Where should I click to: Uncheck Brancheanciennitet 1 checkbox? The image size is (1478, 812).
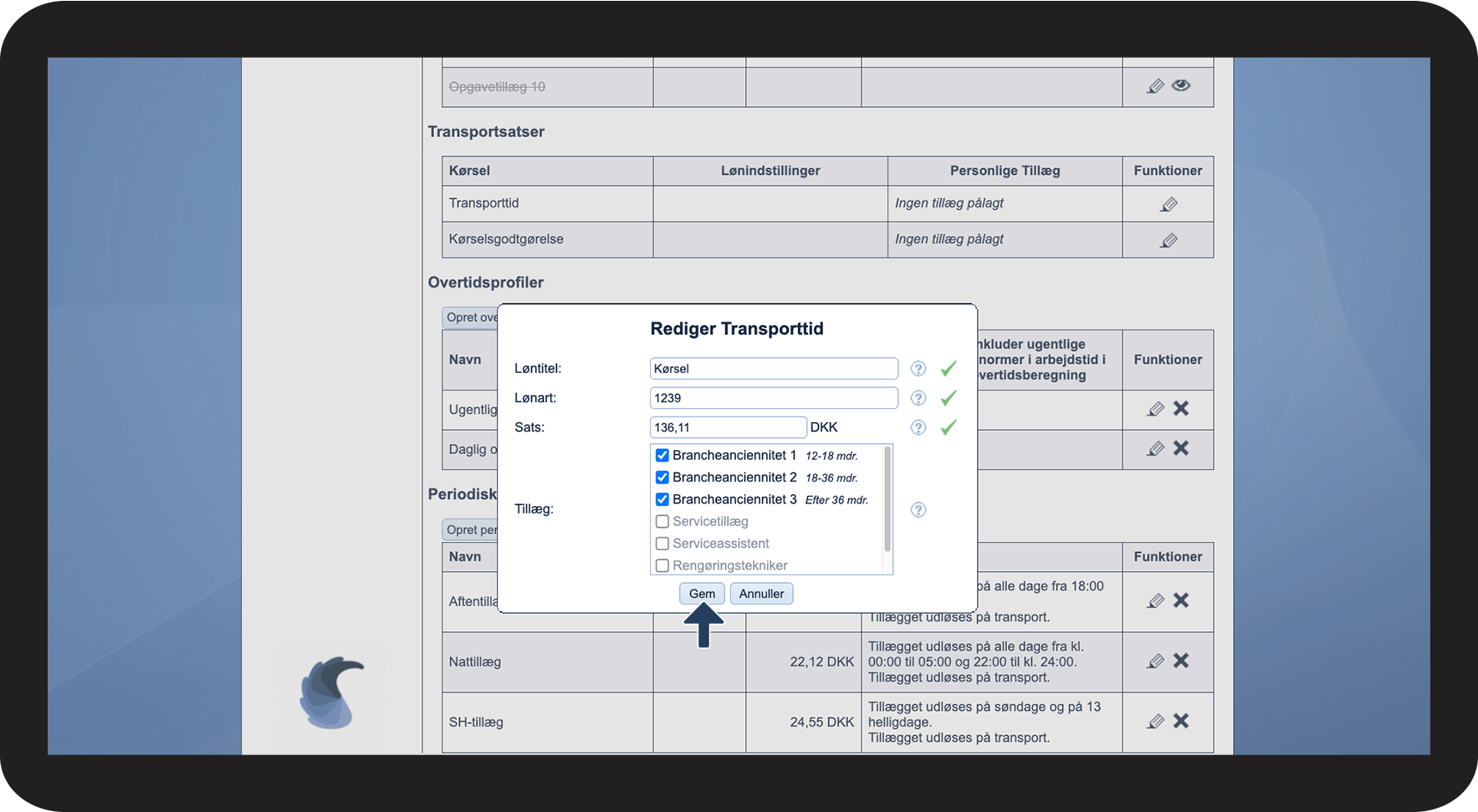[x=662, y=456]
